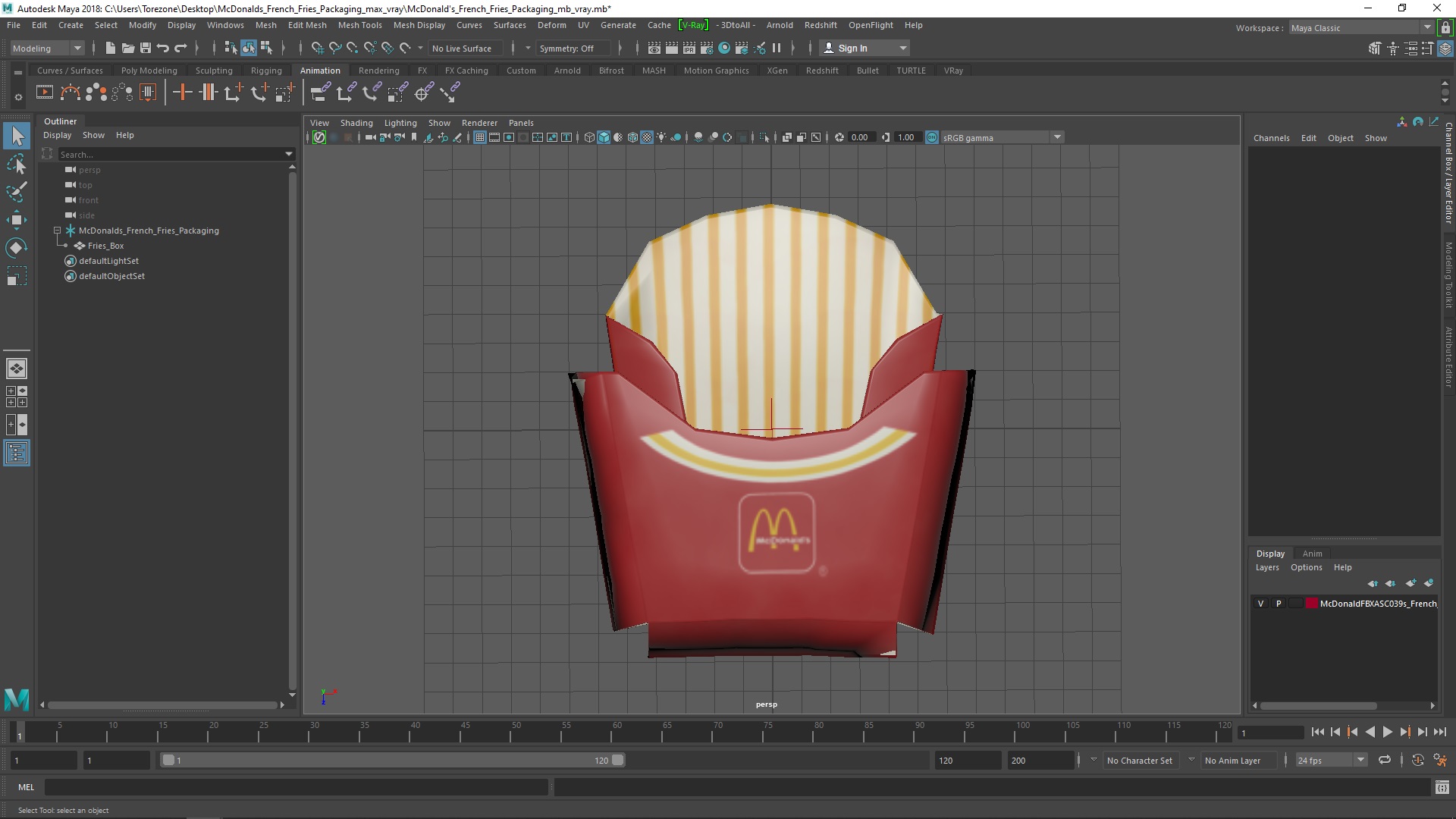Click the ghost selected shelf icon

pos(96,93)
